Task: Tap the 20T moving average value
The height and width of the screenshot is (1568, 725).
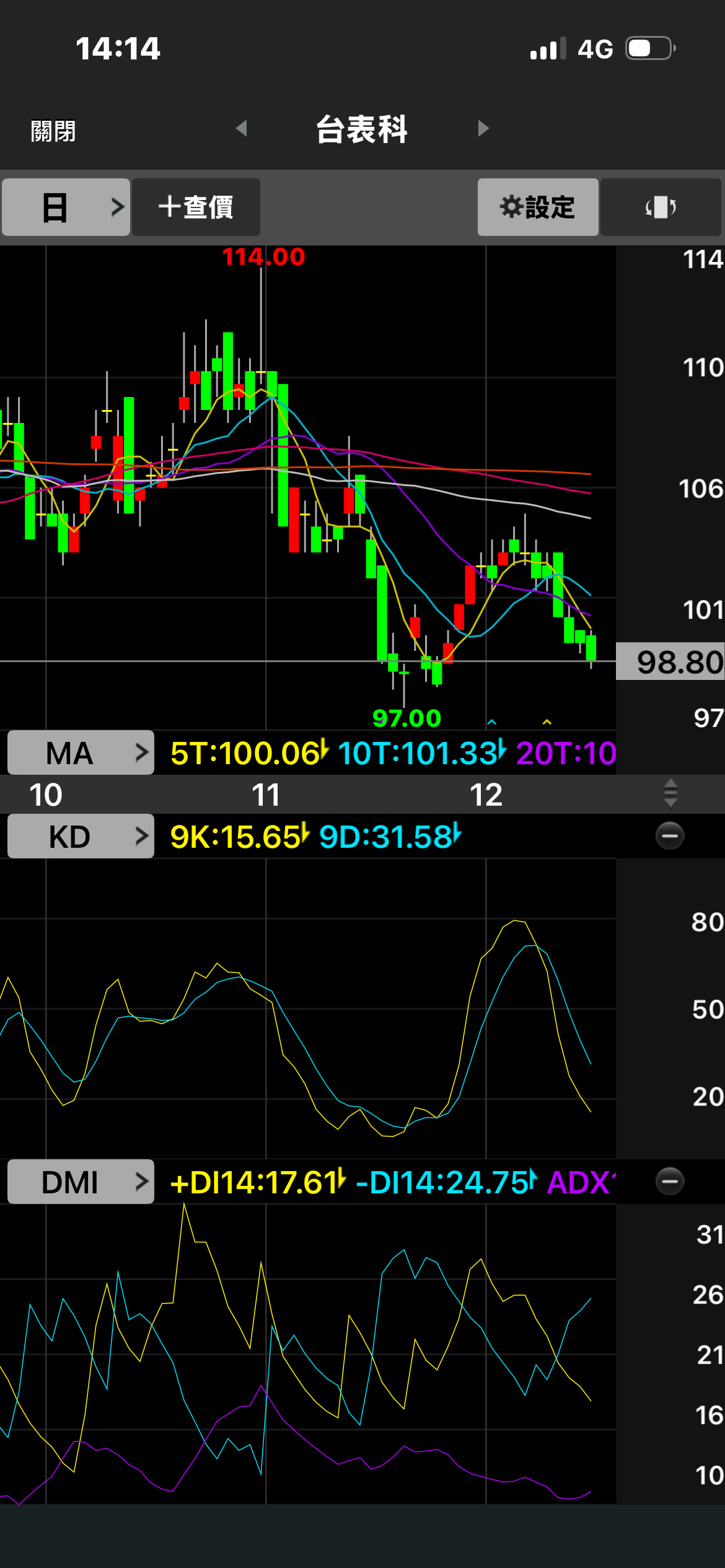Action: tap(566, 753)
